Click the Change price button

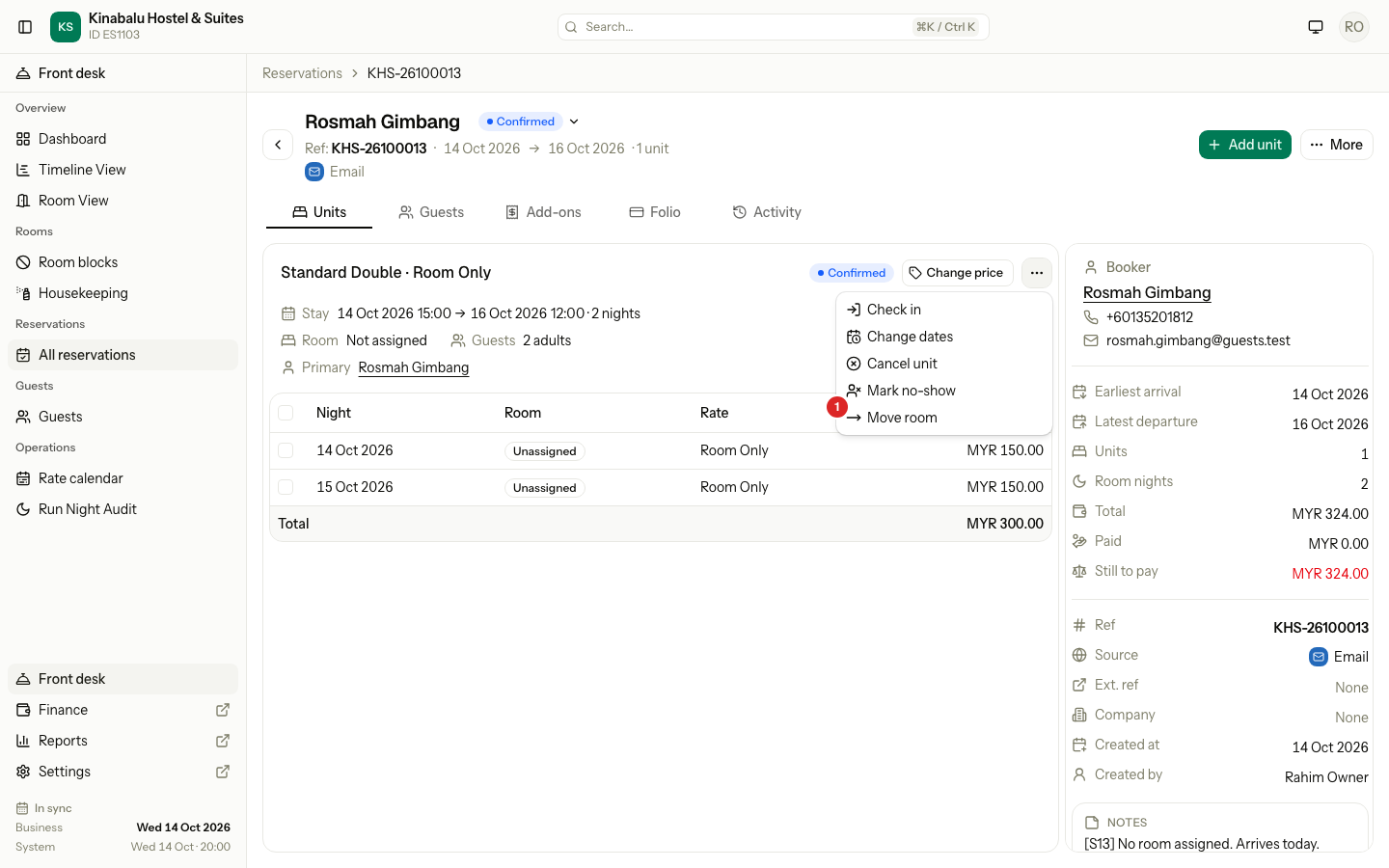pos(957,273)
